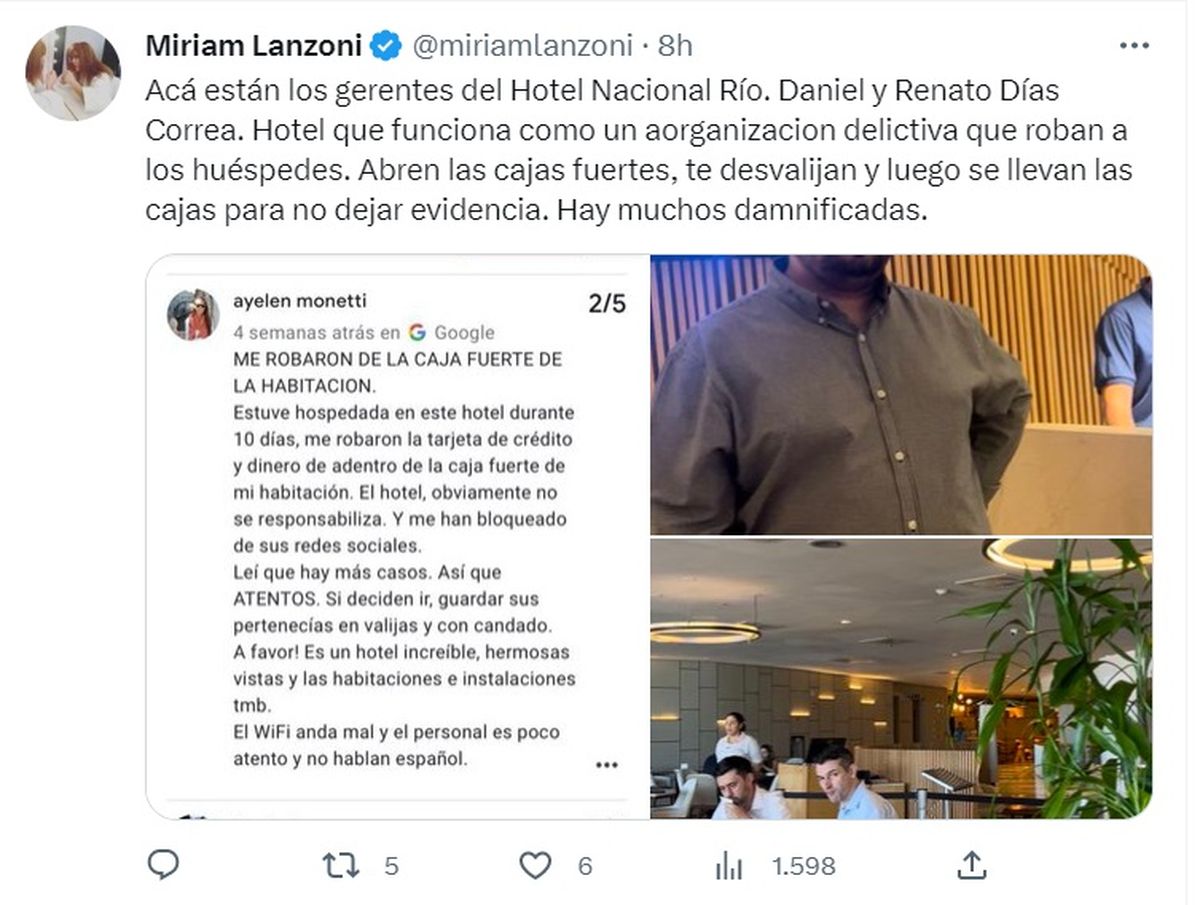1200x905 pixels.
Task: Click the share upload icon
Action: pos(971,864)
